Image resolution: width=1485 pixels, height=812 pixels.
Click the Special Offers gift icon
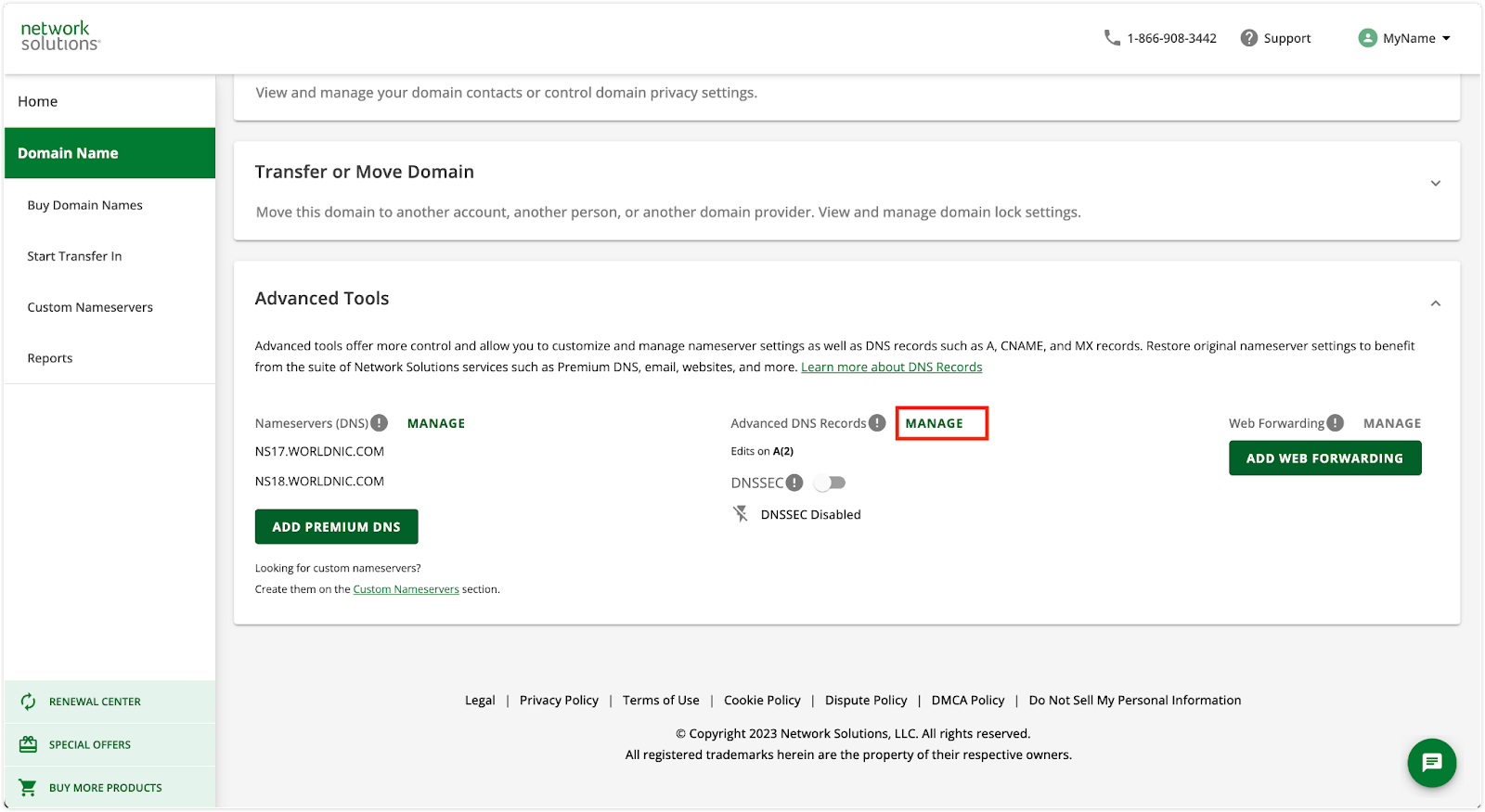click(29, 744)
